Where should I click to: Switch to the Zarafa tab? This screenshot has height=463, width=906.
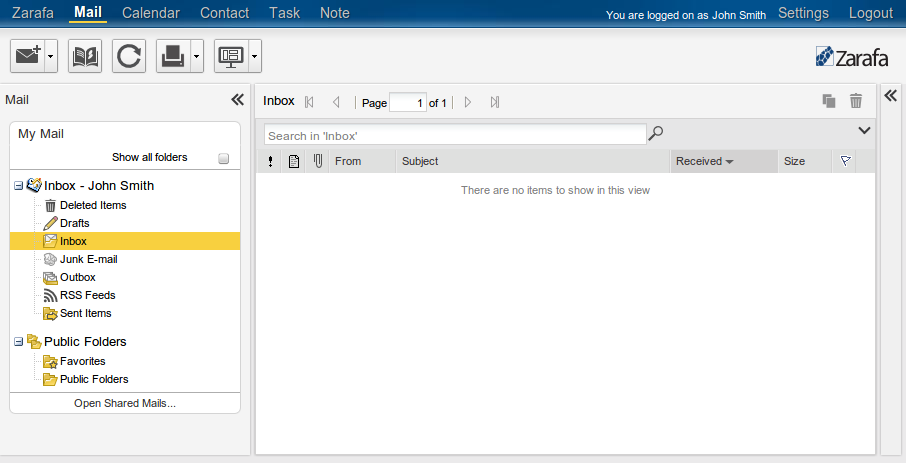click(x=33, y=13)
